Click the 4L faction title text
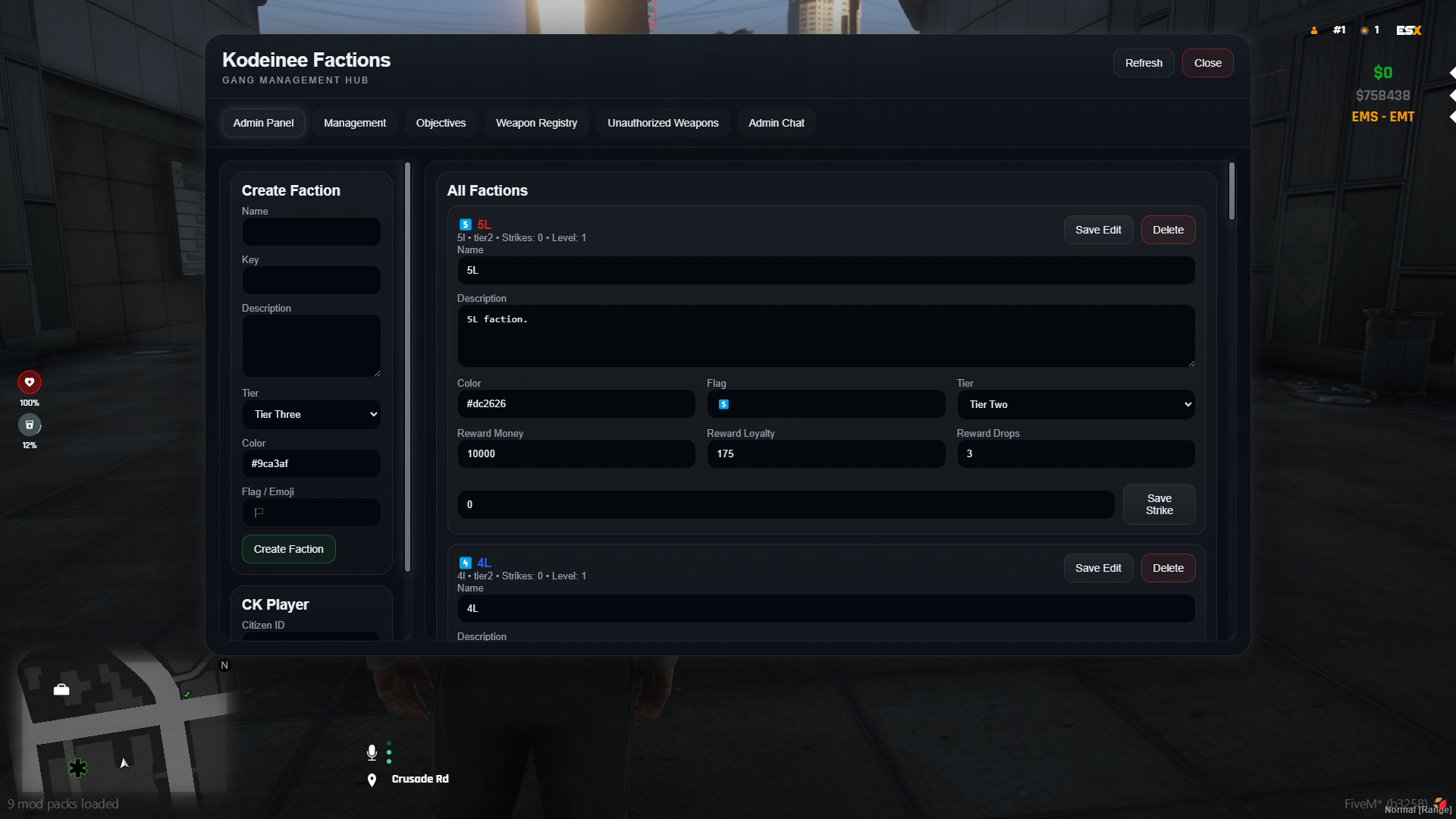This screenshot has width=1456, height=819. [484, 563]
